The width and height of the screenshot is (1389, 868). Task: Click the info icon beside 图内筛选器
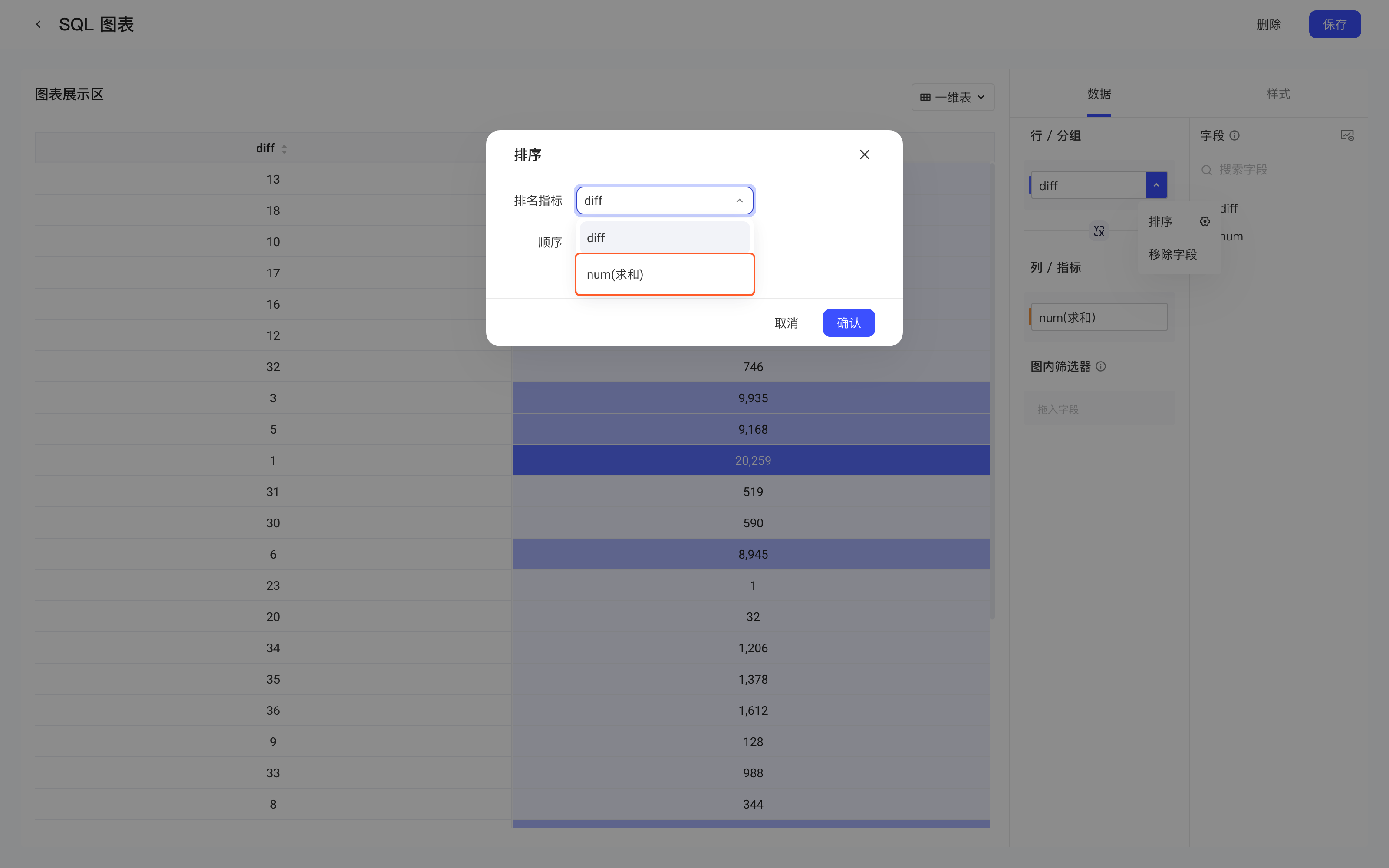point(1101,366)
